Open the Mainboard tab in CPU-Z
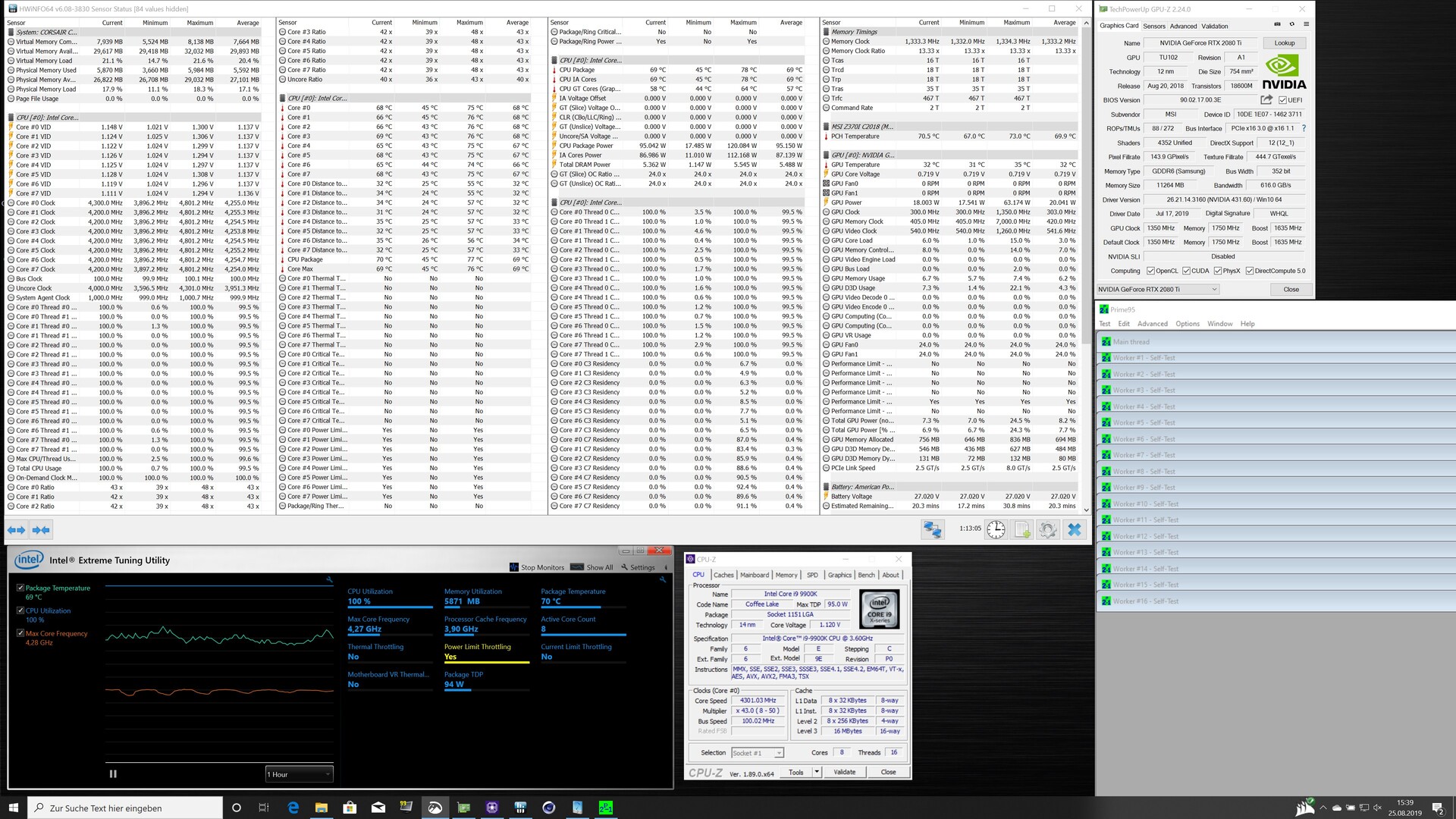The width and height of the screenshot is (1456, 819). pos(755,575)
